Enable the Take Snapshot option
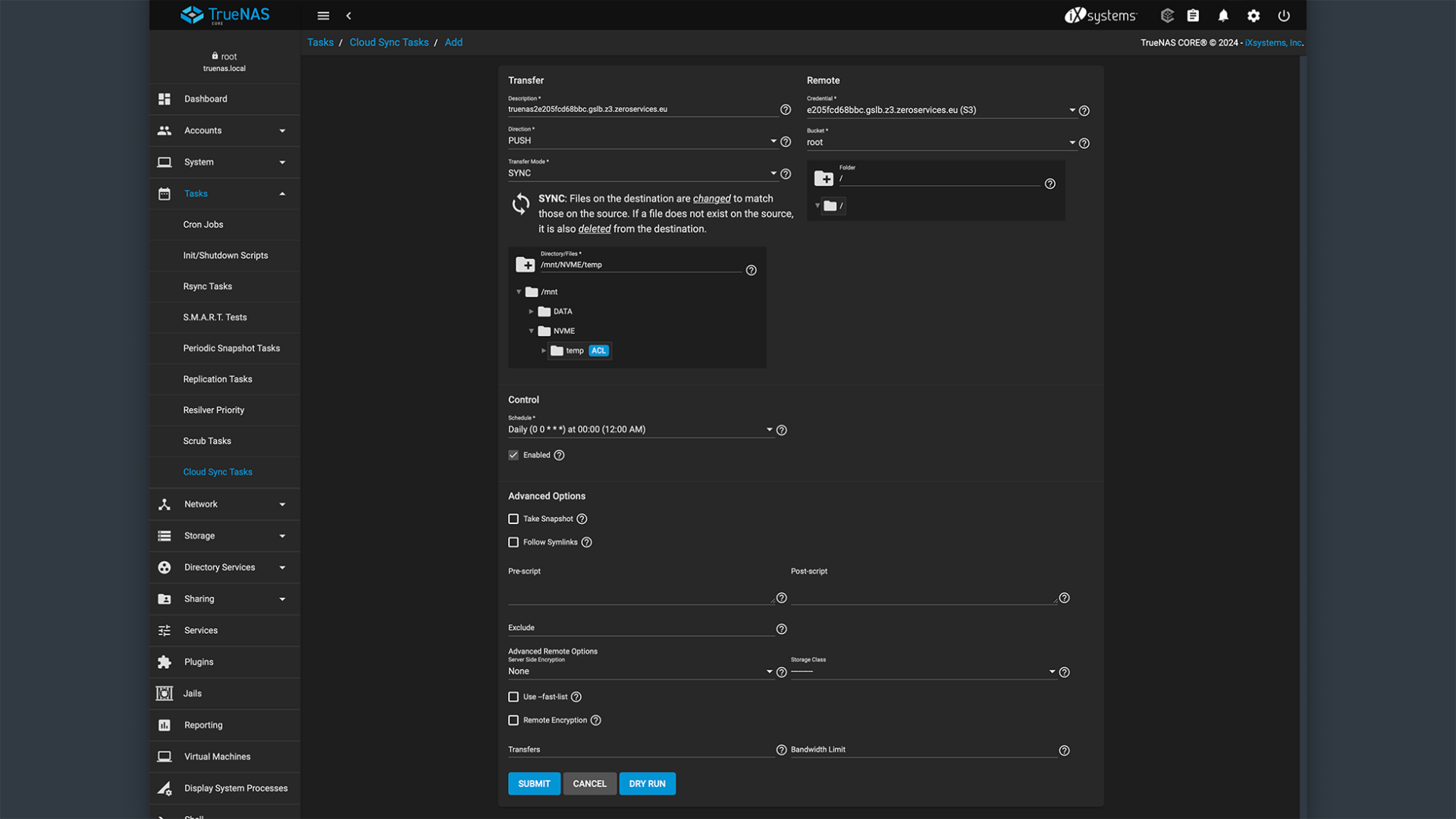The width and height of the screenshot is (1456, 819). (x=513, y=519)
